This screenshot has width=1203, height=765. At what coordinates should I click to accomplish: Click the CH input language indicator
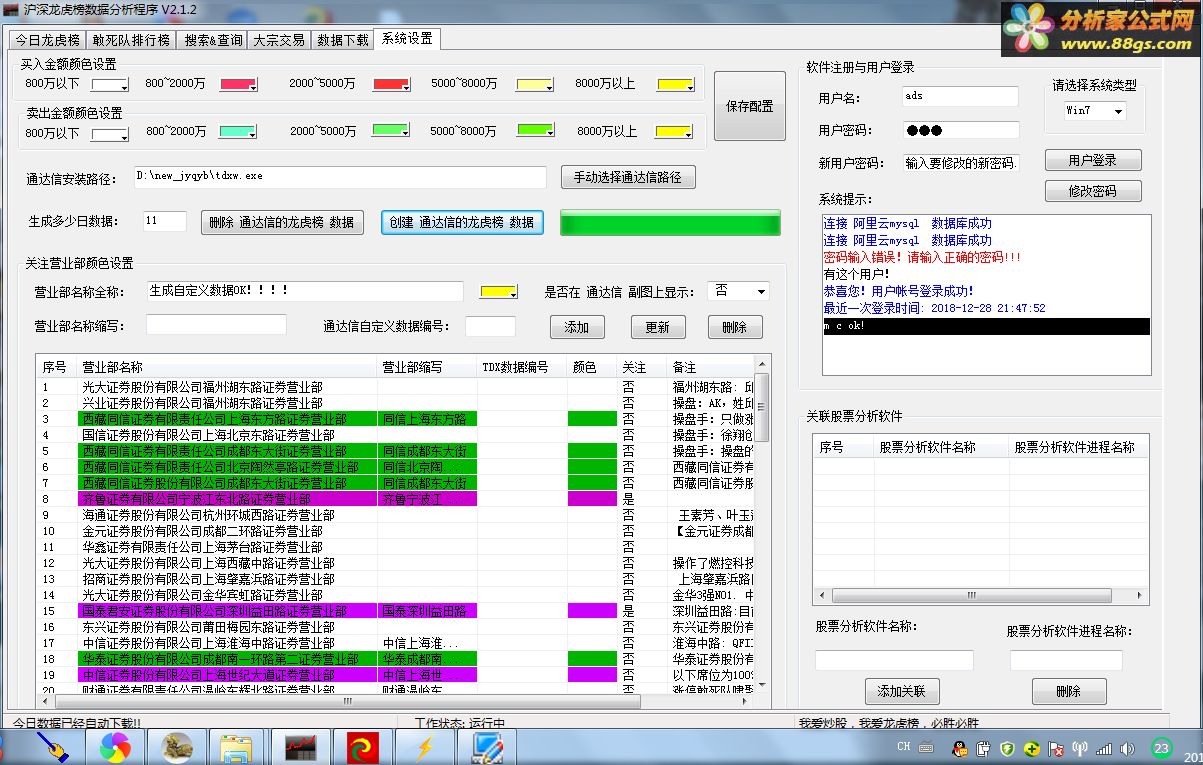(x=903, y=746)
